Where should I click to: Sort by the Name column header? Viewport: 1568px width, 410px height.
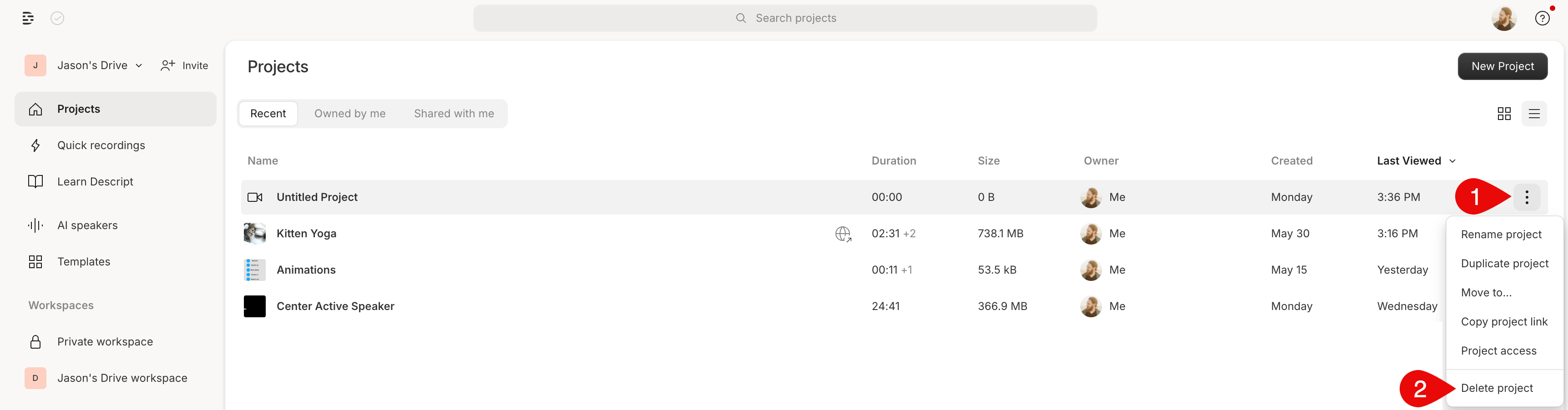pos(263,161)
